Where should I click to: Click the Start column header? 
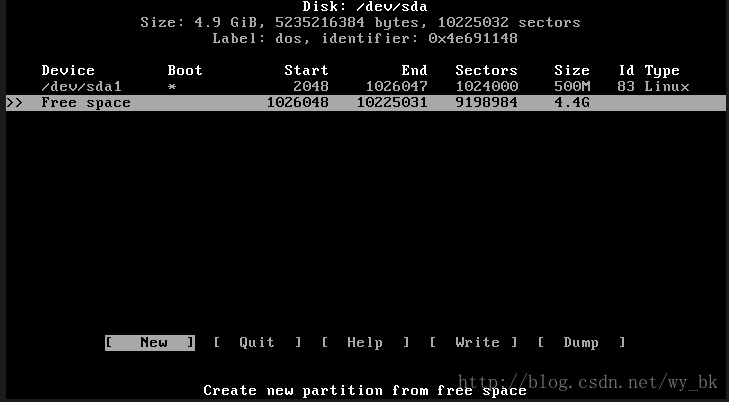[306, 71]
